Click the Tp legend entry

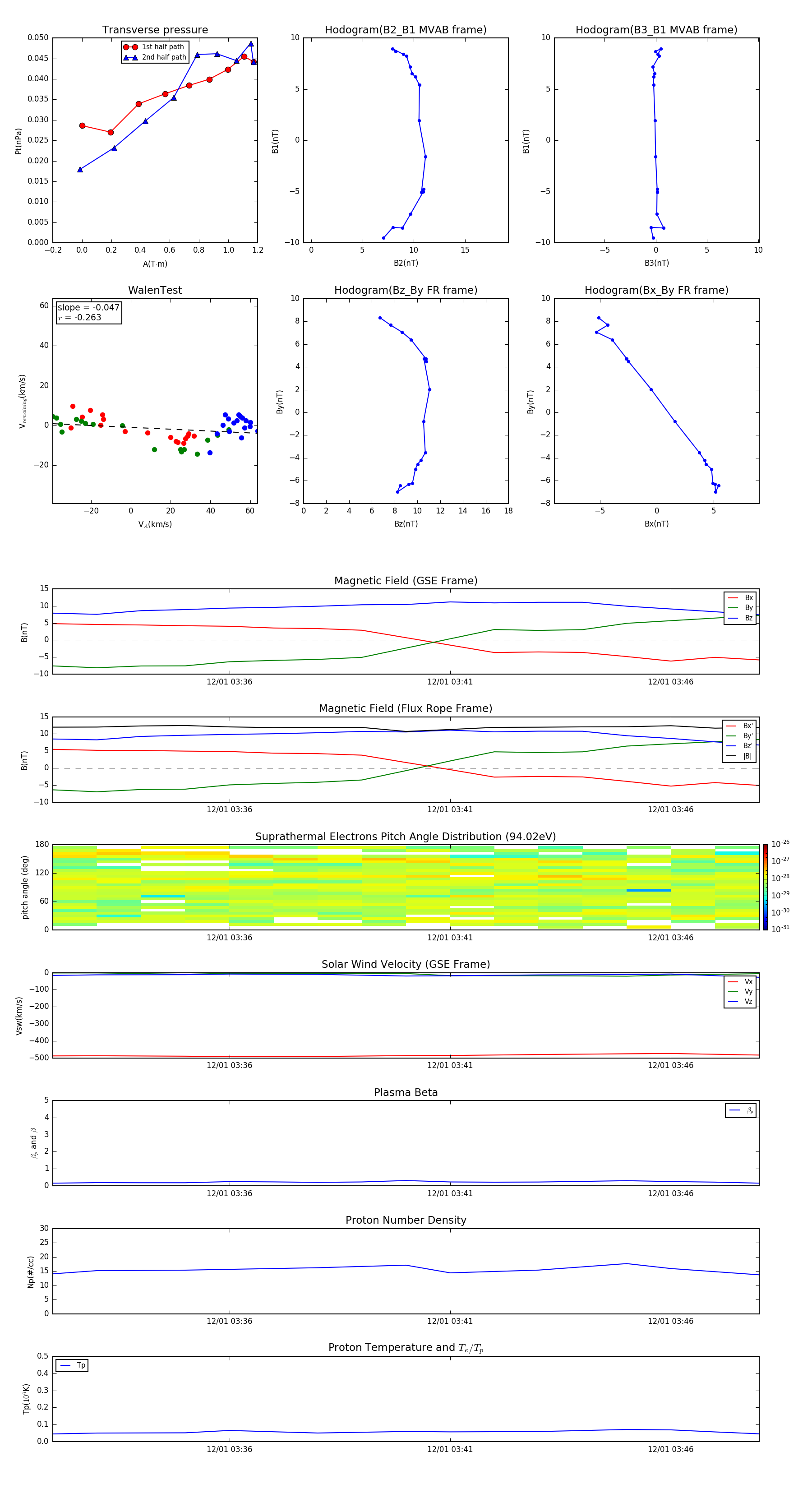coord(72,1365)
